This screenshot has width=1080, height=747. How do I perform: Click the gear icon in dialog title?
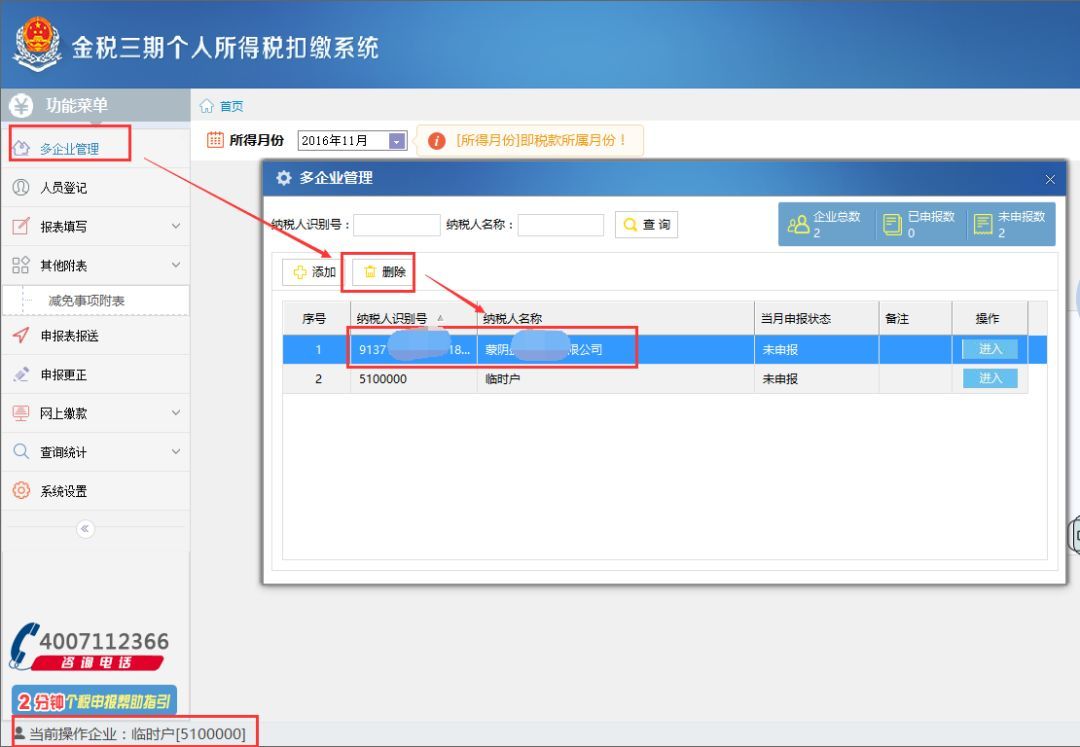coord(284,178)
